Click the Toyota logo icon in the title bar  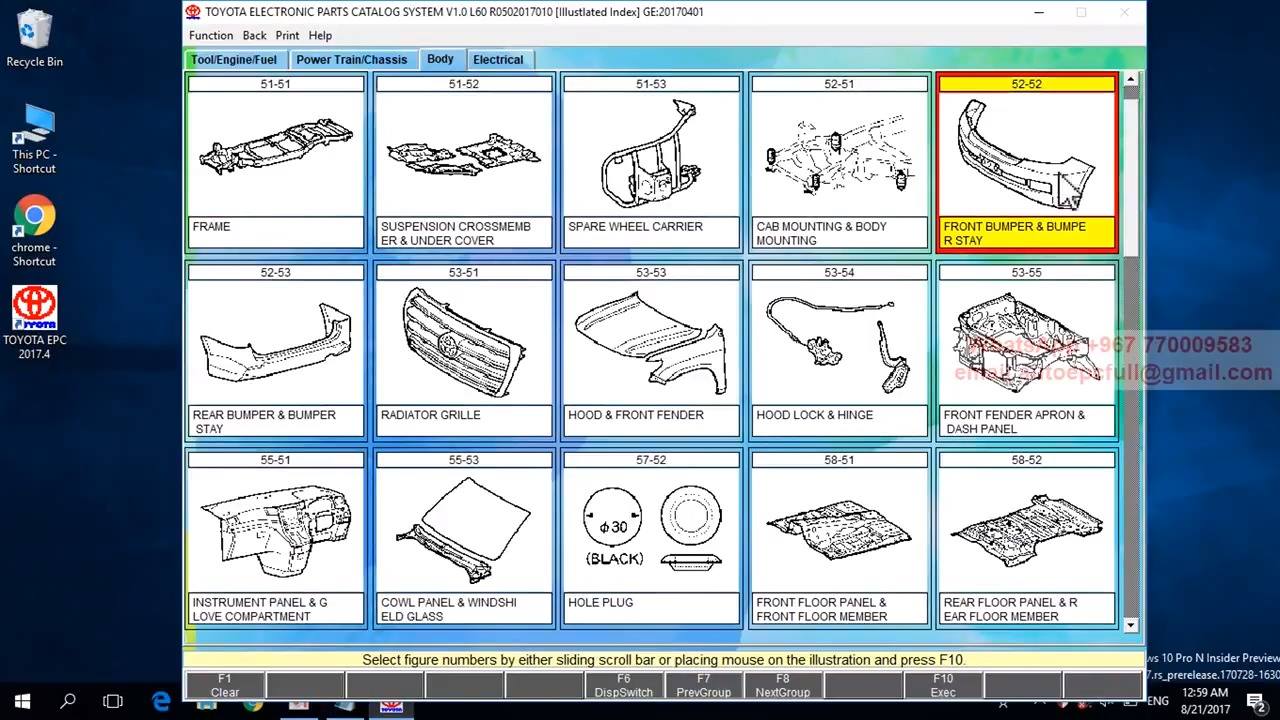(x=193, y=12)
